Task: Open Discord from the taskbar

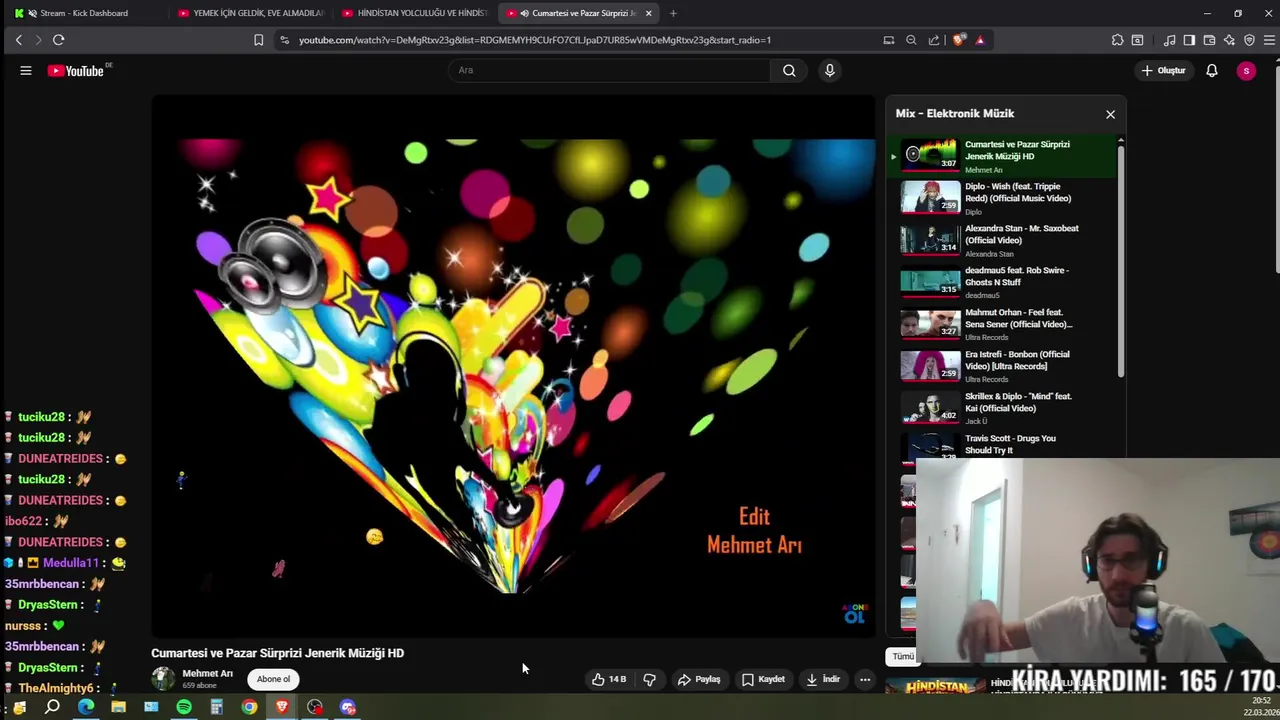Action: tap(348, 707)
